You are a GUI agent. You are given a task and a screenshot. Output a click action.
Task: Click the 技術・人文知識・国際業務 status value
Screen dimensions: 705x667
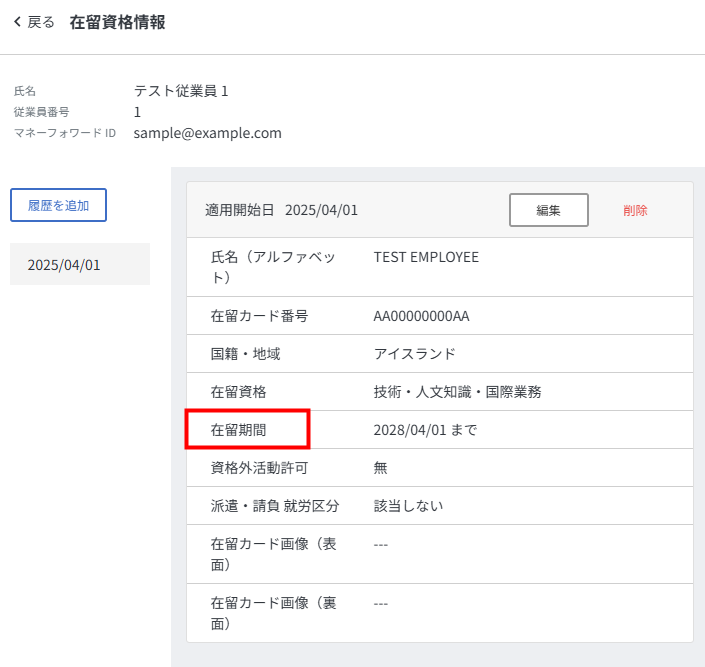pyautogui.click(x=457, y=392)
